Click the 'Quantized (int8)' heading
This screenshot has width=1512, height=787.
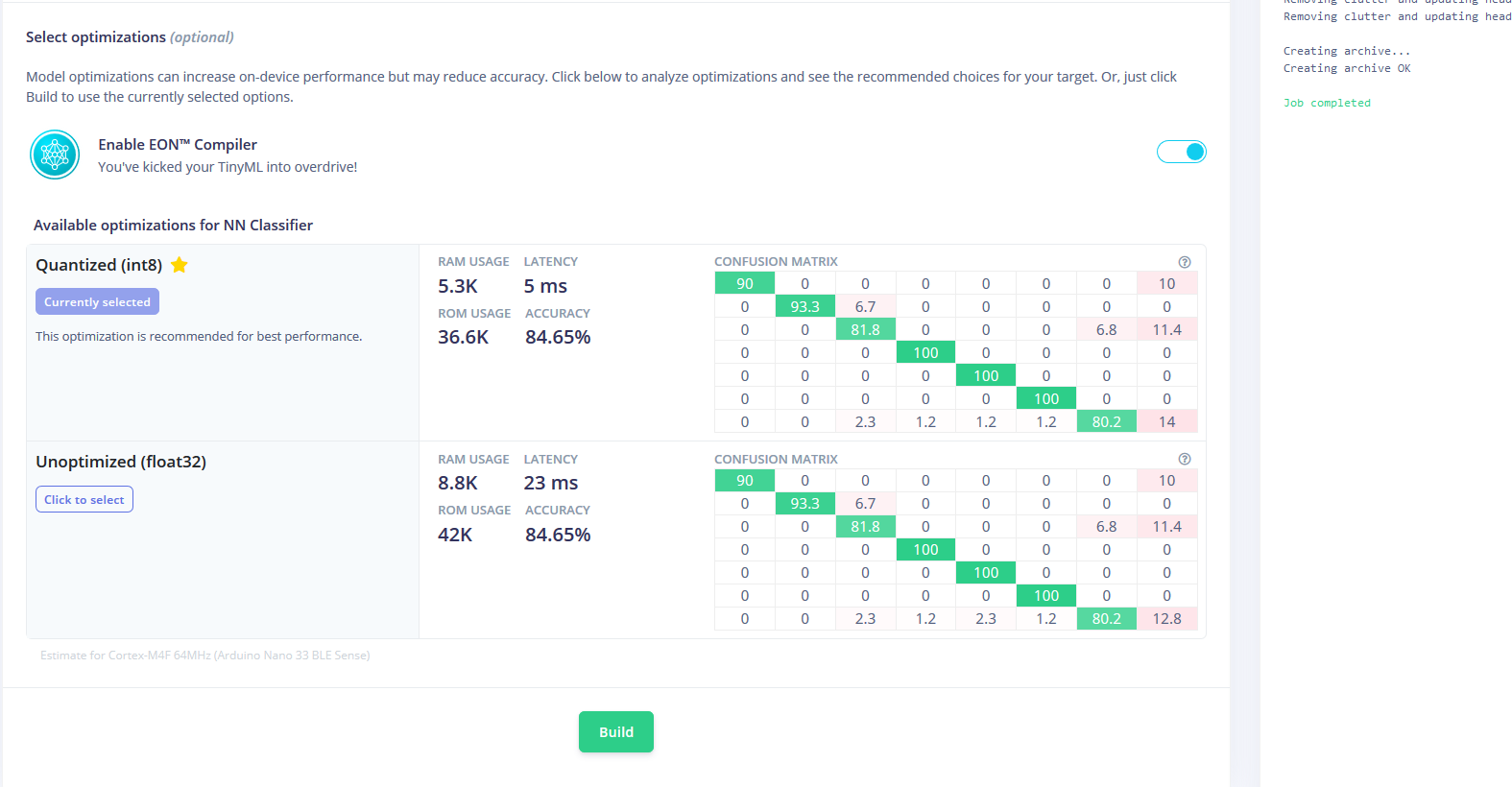click(99, 265)
